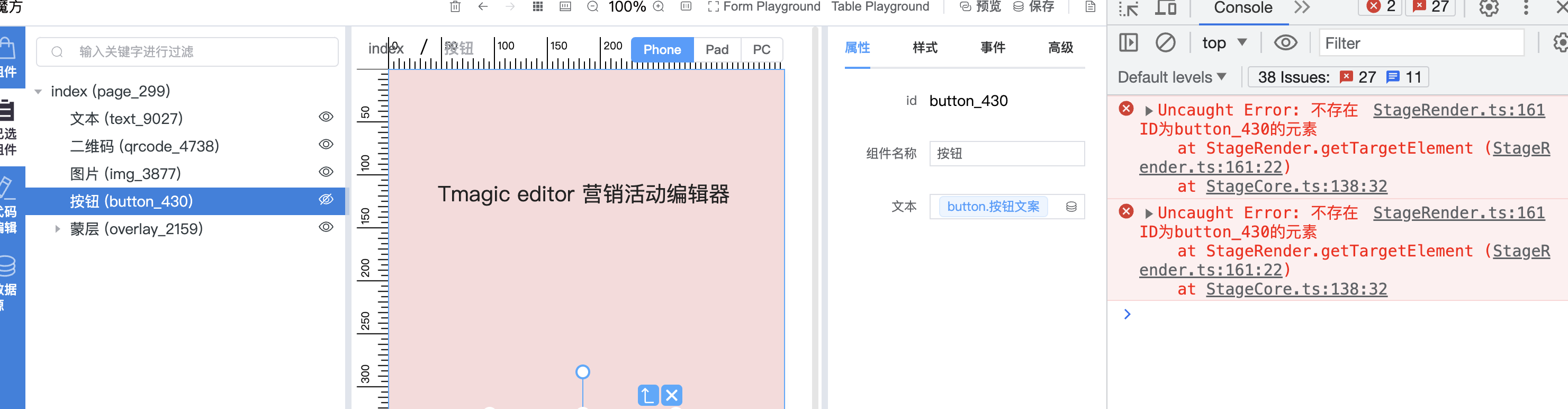Click the trash delete icon in the toolbar

point(455,7)
